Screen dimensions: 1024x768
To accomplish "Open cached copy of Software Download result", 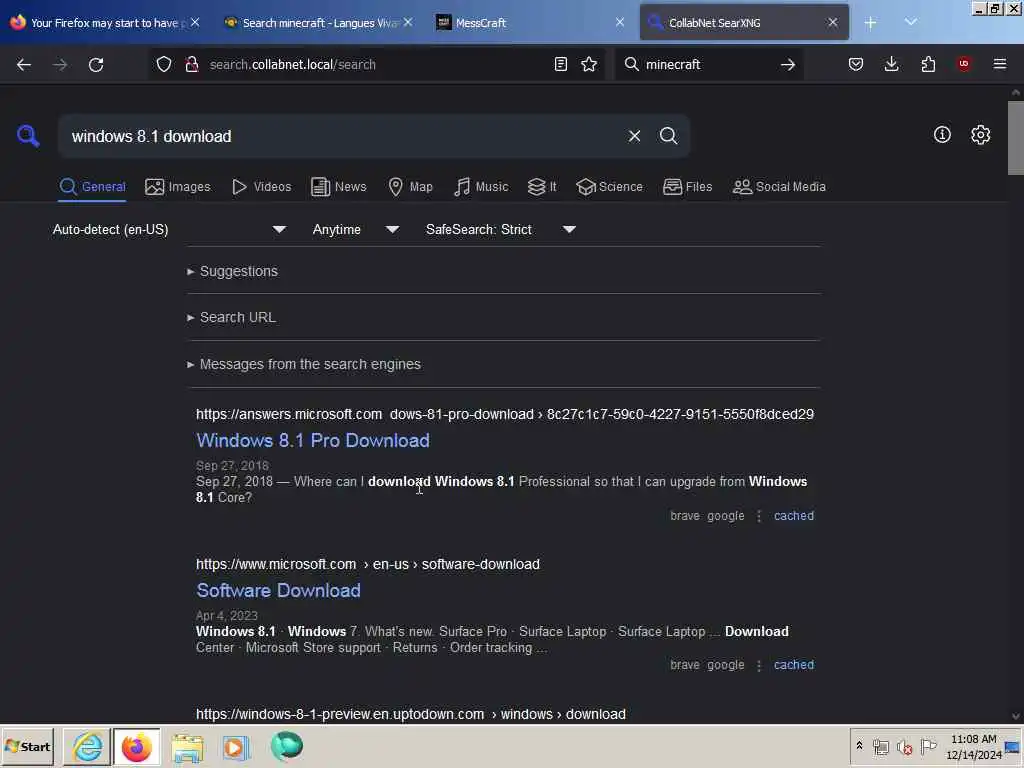I will [793, 665].
